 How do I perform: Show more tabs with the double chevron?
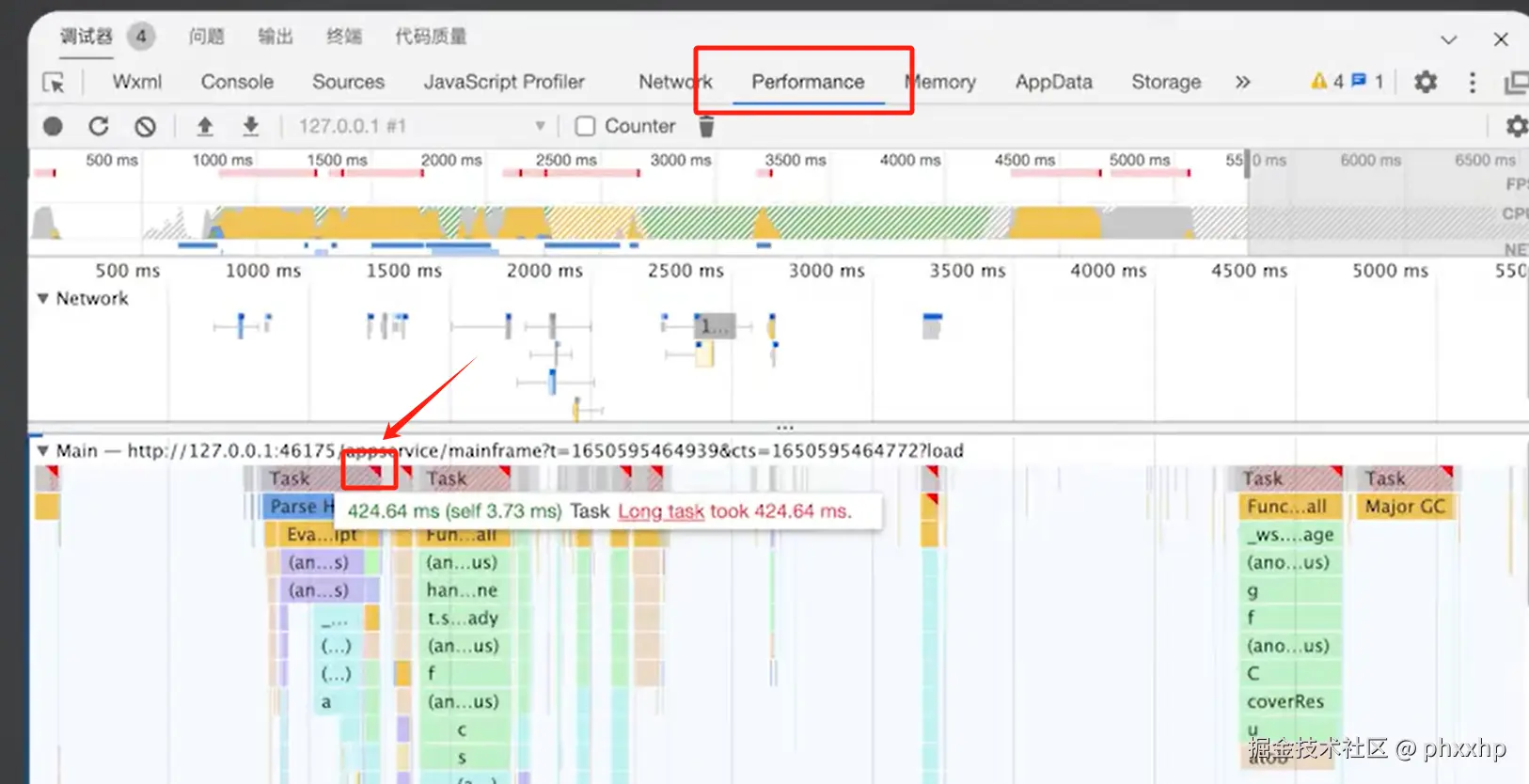coord(1242,82)
